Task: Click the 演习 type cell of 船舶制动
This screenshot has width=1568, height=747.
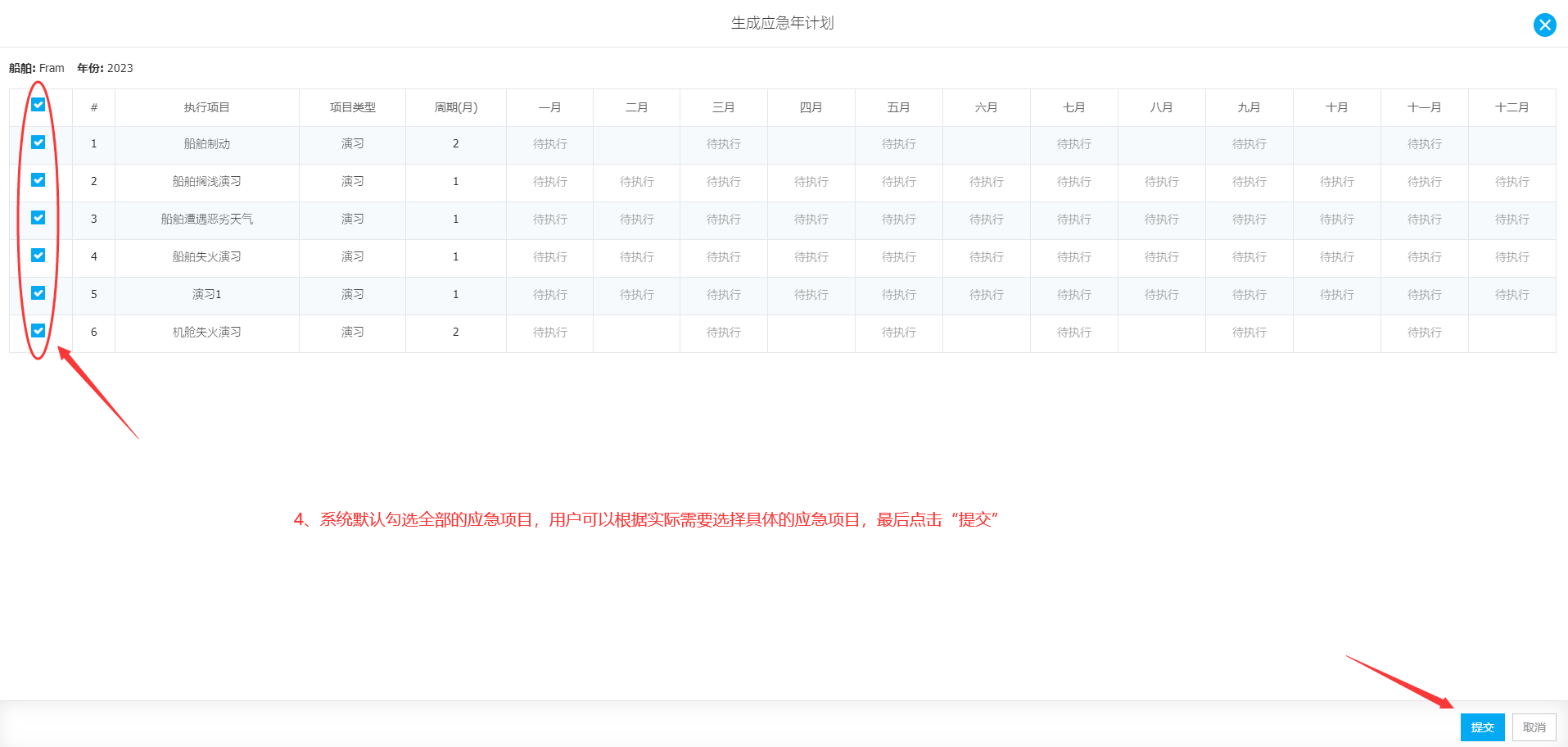Action: click(x=353, y=144)
